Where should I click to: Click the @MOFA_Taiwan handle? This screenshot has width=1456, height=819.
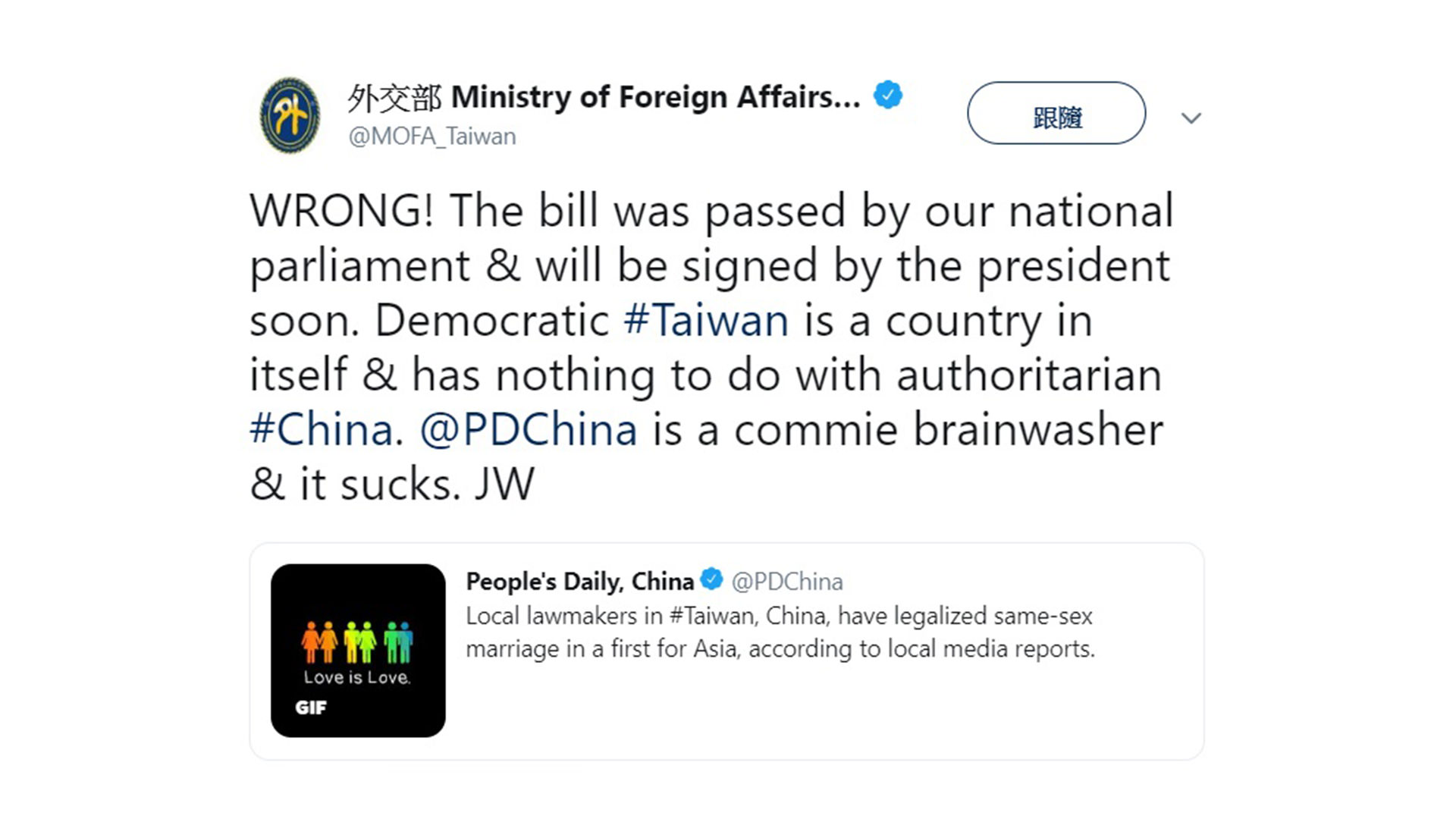(432, 136)
